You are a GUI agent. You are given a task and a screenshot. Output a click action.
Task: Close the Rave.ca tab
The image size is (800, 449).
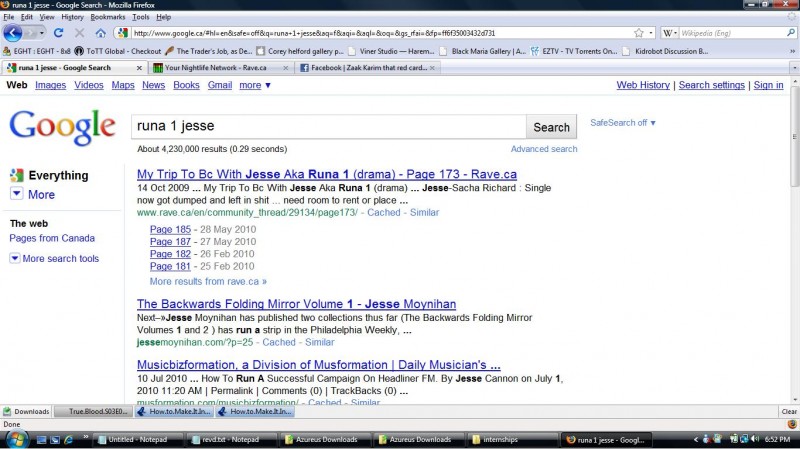click(286, 67)
